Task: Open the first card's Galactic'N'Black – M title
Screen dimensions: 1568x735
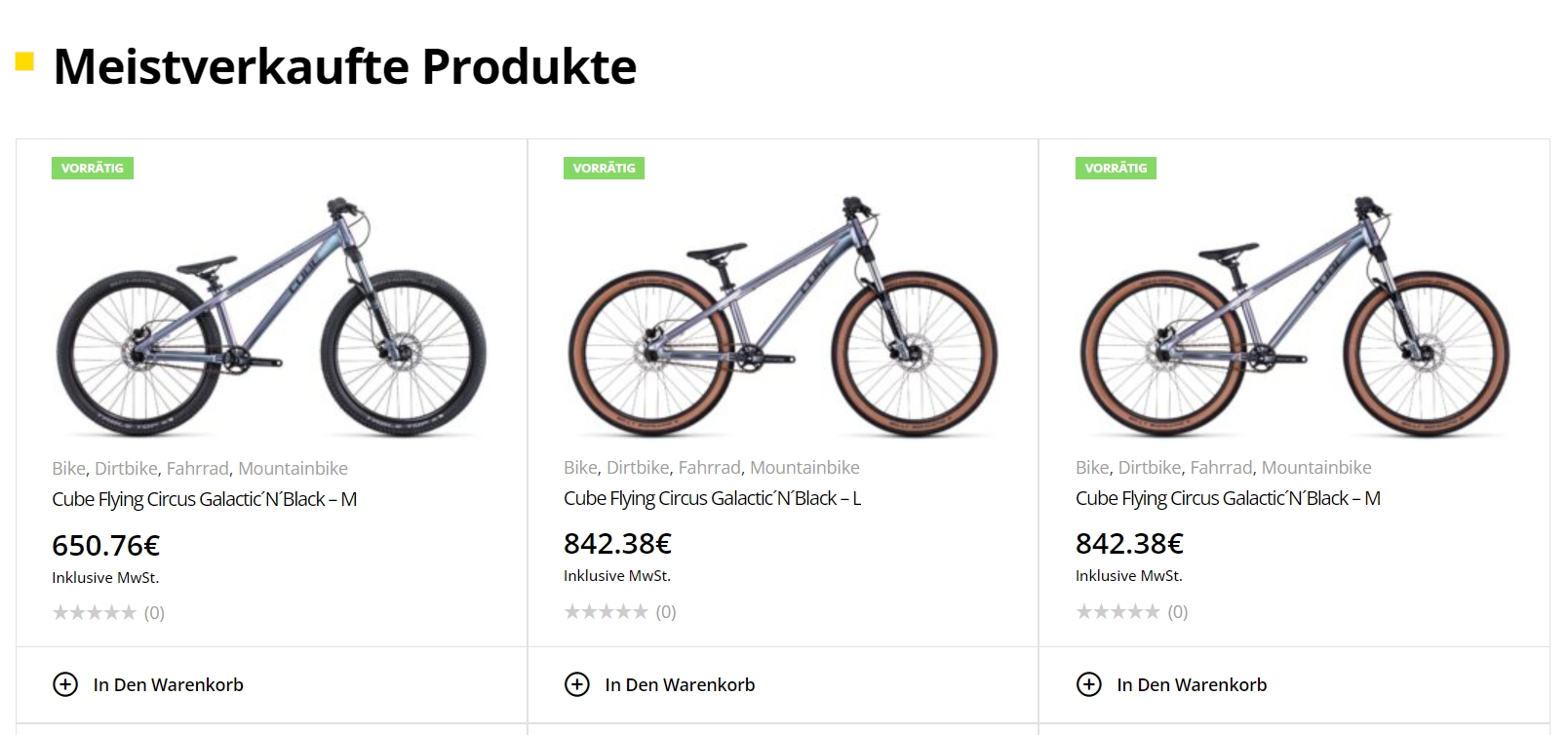Action: [204, 499]
